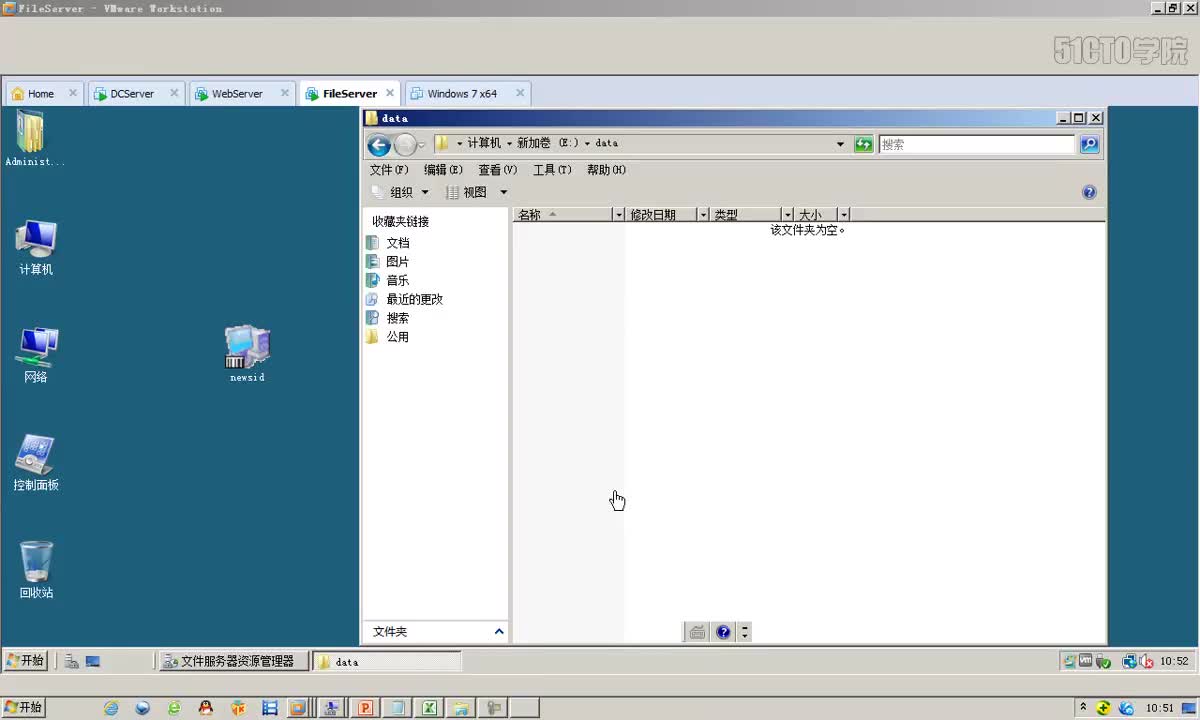Viewport: 1200px width, 720px height.
Task: Open 最近的更改 in favorite links
Action: click(x=404, y=300)
